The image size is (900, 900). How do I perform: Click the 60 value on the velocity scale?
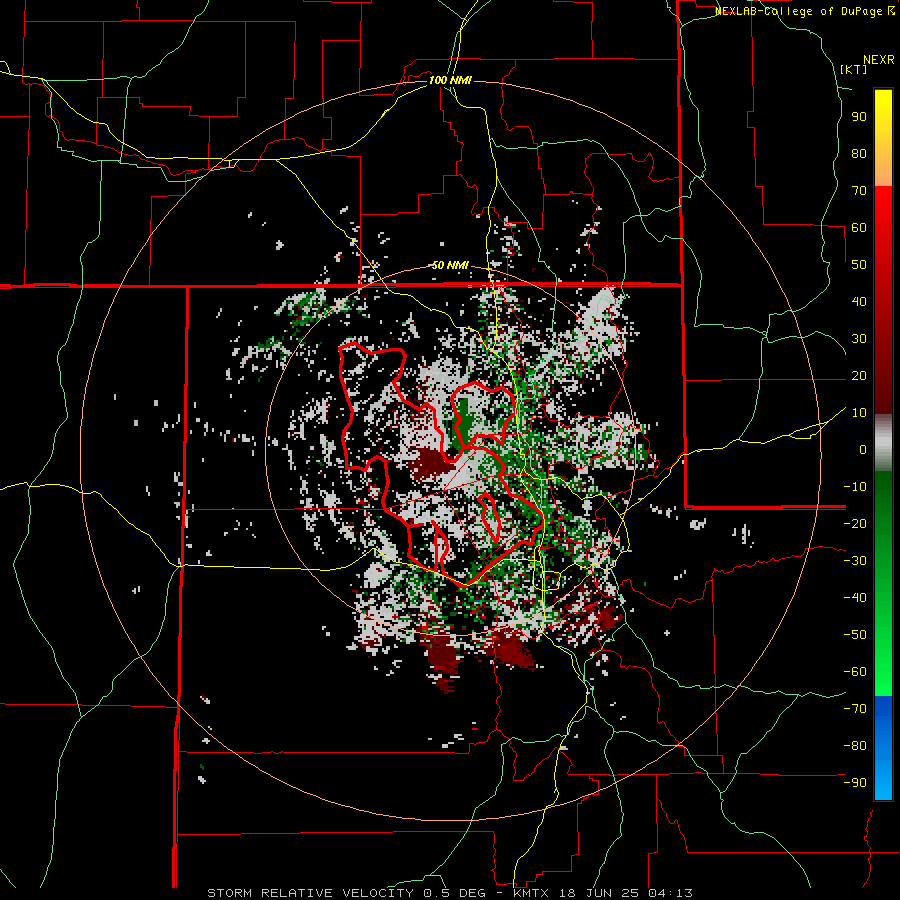(x=859, y=227)
